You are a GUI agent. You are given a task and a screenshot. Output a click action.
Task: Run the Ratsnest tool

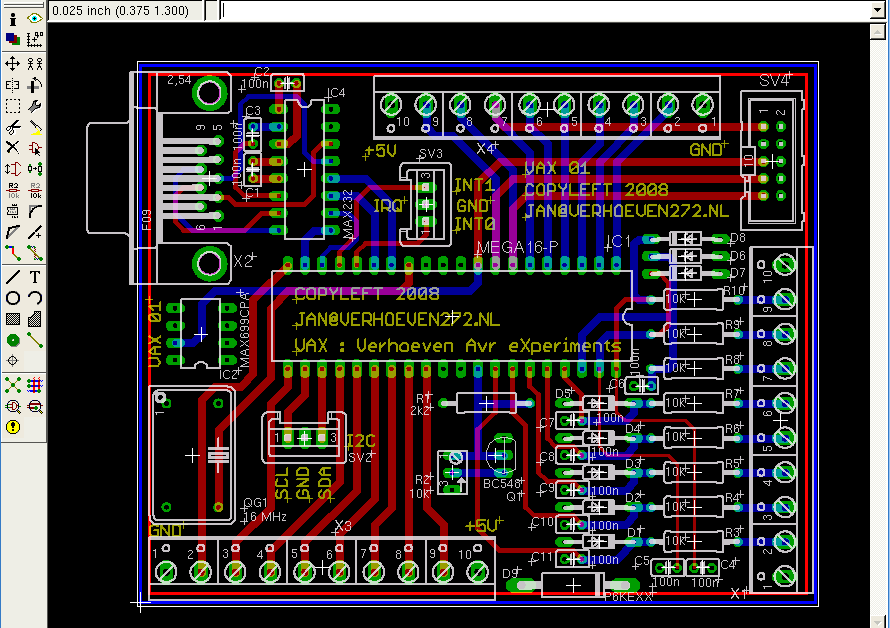[13, 383]
